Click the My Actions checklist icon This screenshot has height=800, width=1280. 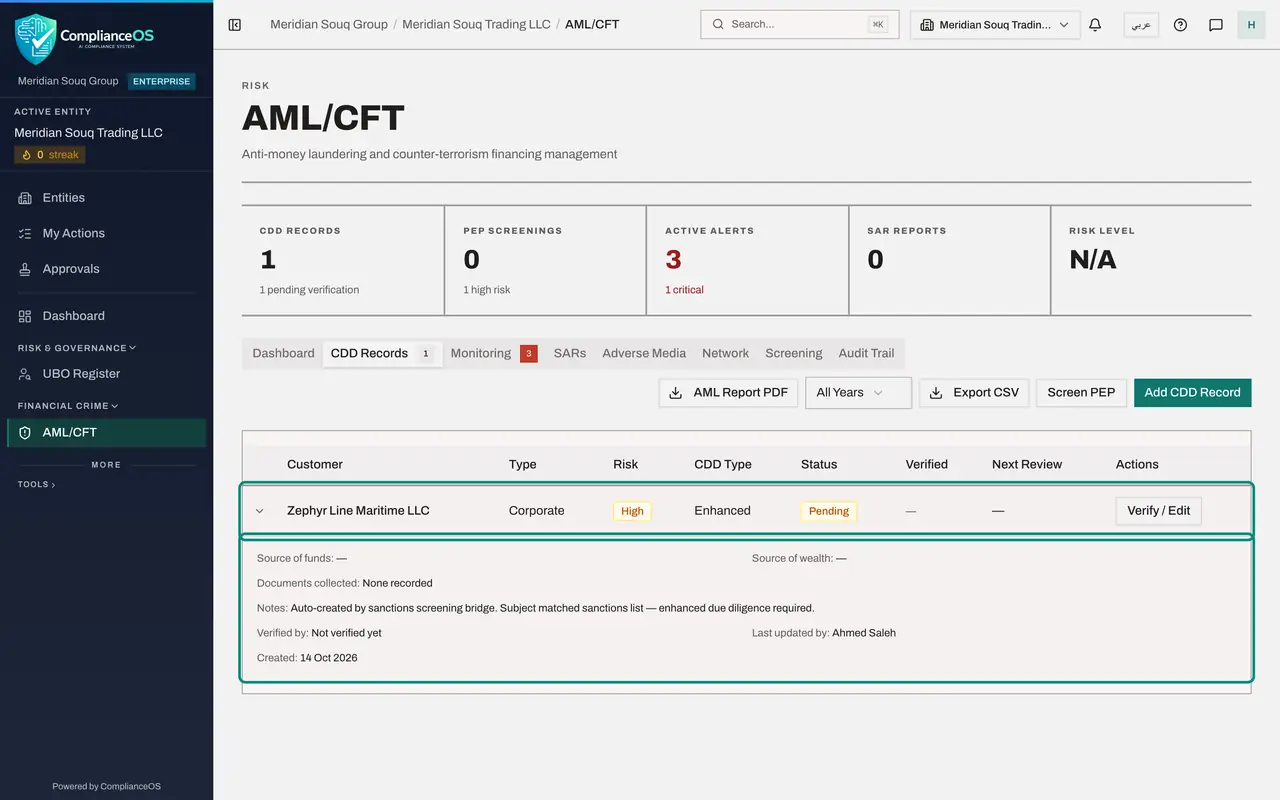[25, 233]
